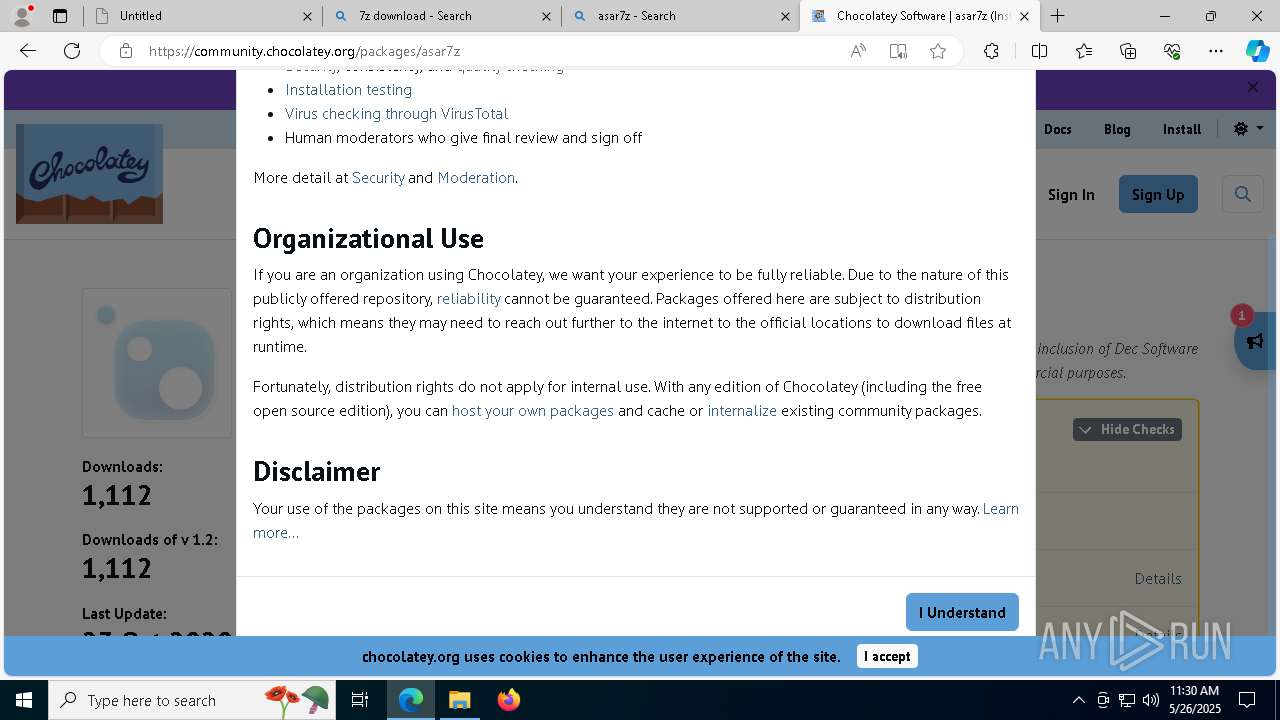1280x720 pixels.
Task: Open the Windows Start menu
Action: click(x=24, y=700)
